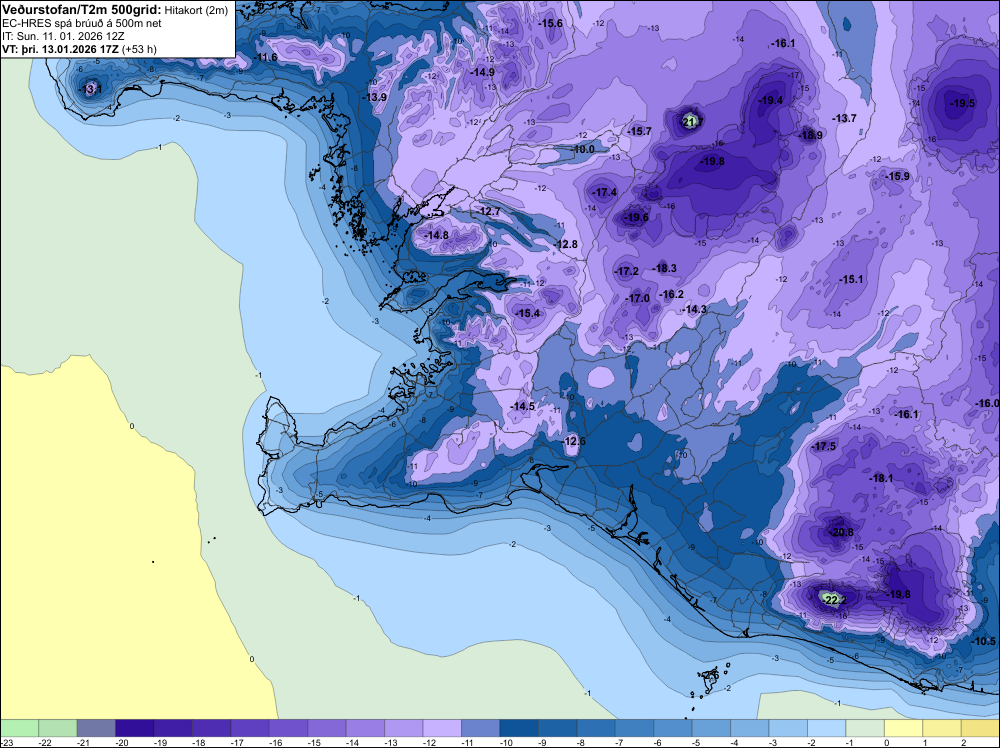Click the -18.3 temperature label
1000x748 pixels.
coord(665,268)
